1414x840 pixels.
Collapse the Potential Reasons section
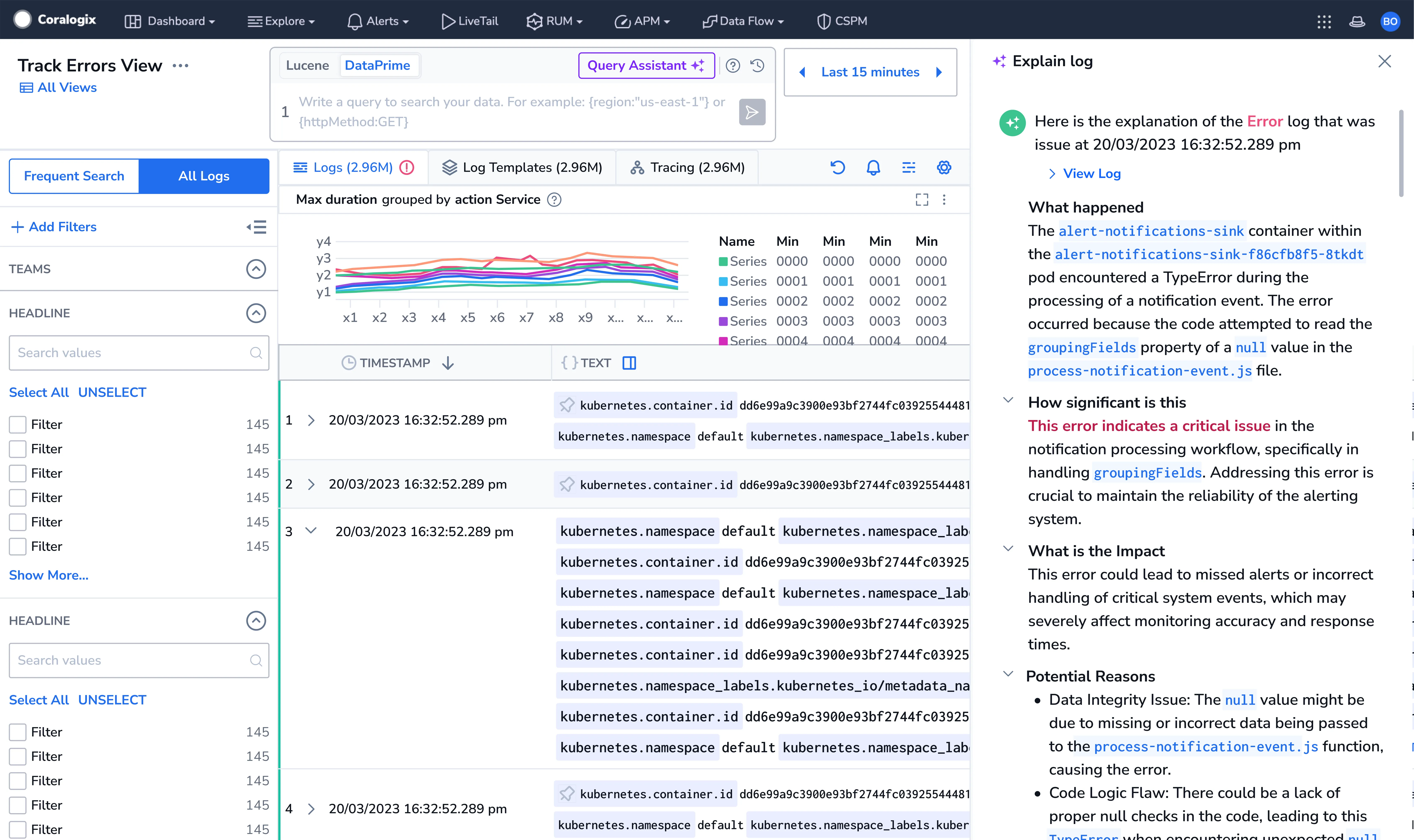(x=1008, y=674)
